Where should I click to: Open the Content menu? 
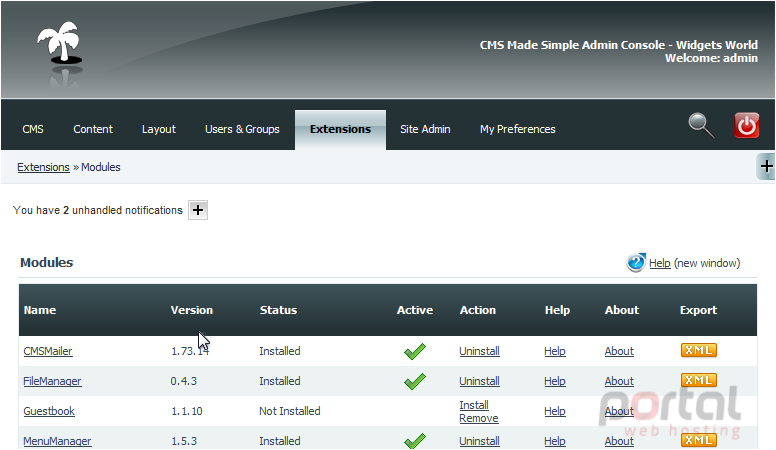pyautogui.click(x=93, y=129)
